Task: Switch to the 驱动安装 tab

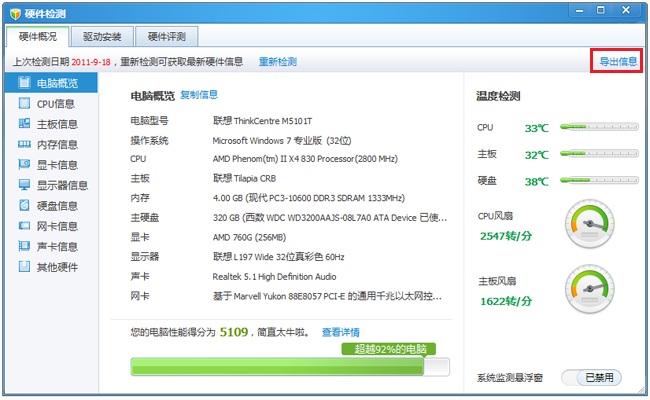Action: point(102,36)
